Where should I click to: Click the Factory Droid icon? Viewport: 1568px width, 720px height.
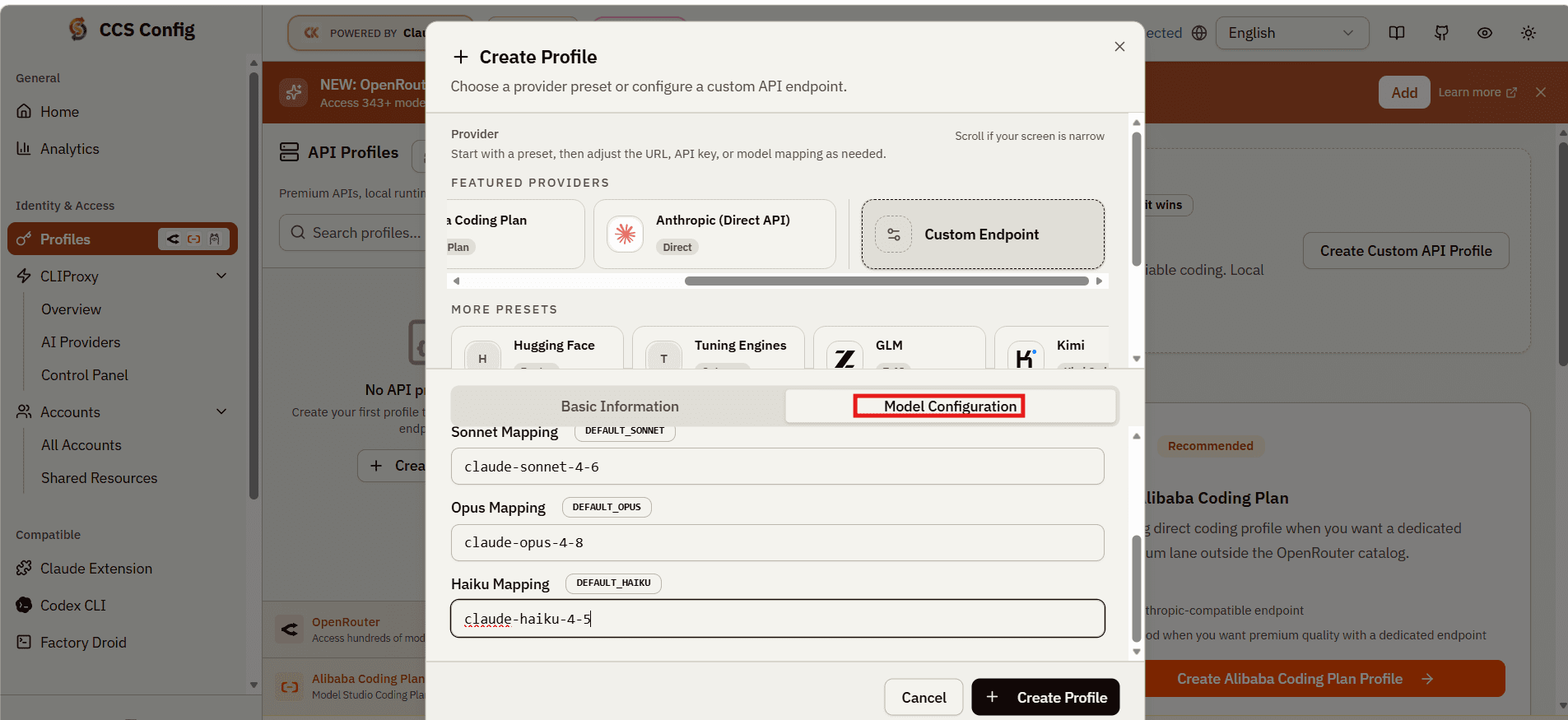(x=24, y=642)
